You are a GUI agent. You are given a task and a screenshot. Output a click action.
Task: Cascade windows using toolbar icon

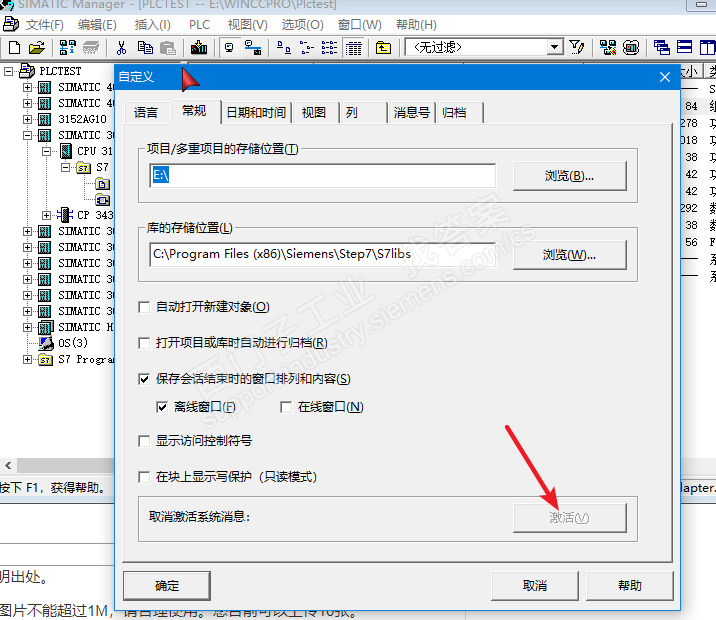coord(661,47)
